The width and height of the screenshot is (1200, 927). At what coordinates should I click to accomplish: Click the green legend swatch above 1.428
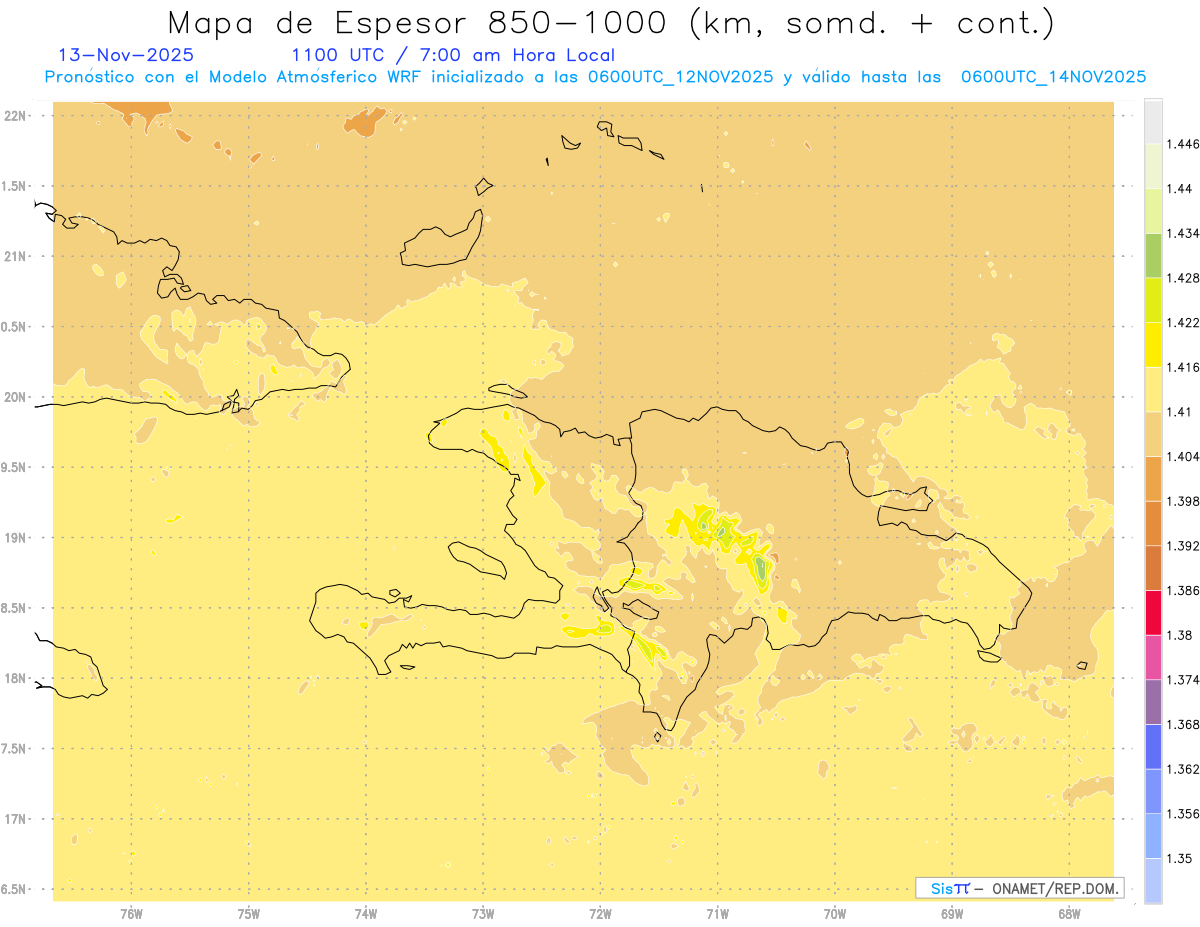pos(1153,255)
